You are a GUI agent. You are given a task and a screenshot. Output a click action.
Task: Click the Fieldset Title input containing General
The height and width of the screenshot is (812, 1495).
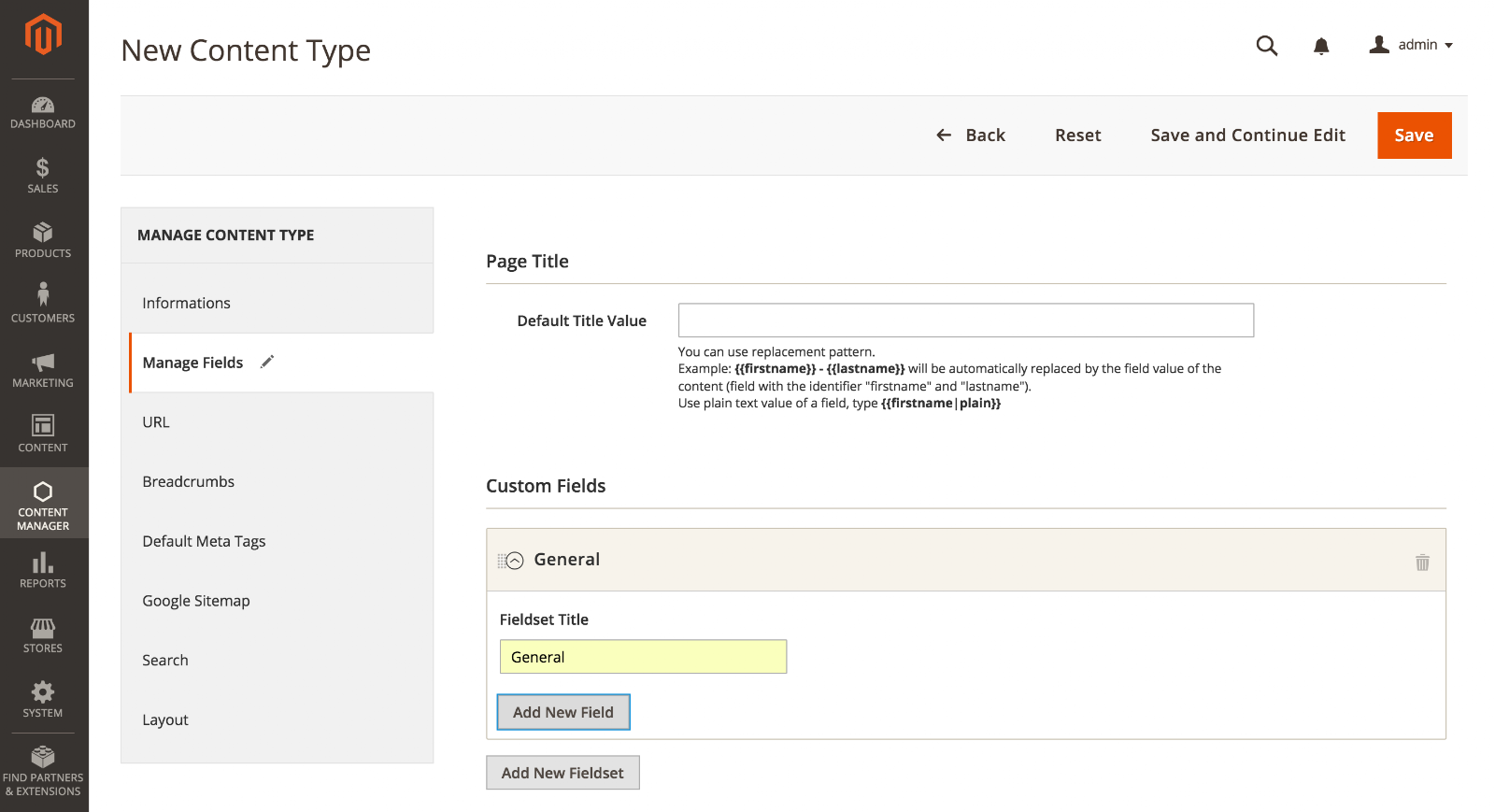pyautogui.click(x=643, y=657)
